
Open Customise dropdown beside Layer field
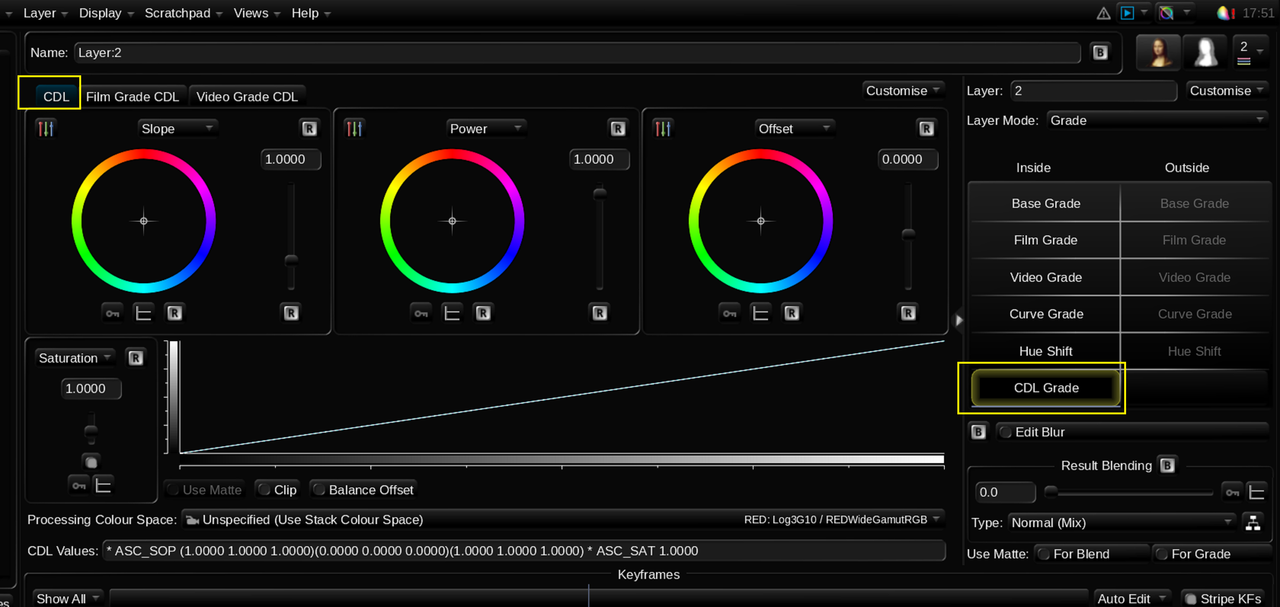point(1228,90)
